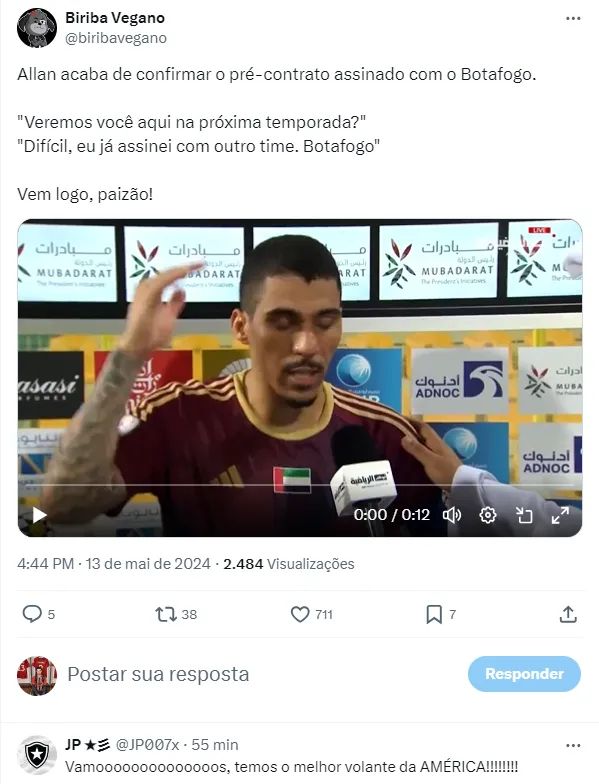The image size is (599, 784).
Task: Open JP's Botafogo profile avatar
Action: coord(36,755)
